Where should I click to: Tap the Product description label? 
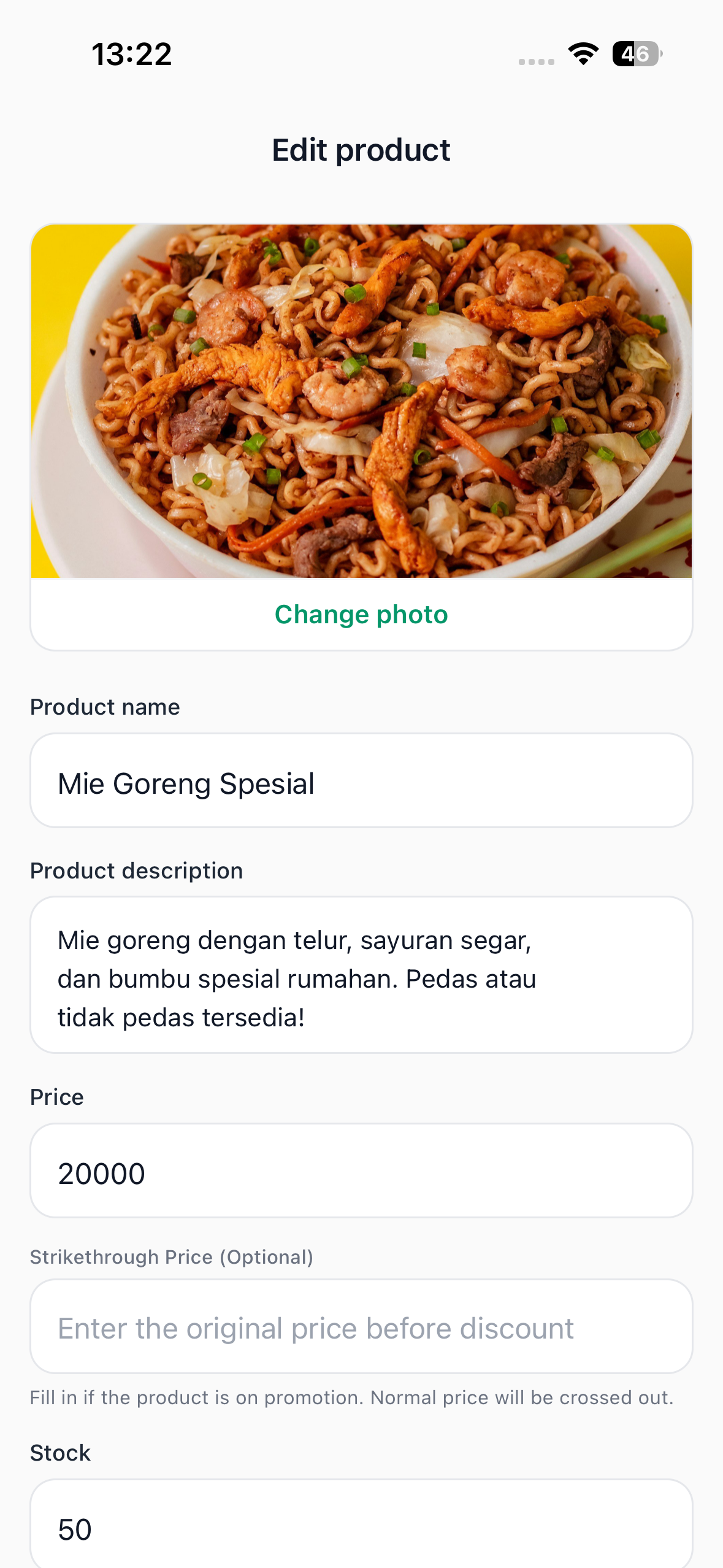point(137,870)
